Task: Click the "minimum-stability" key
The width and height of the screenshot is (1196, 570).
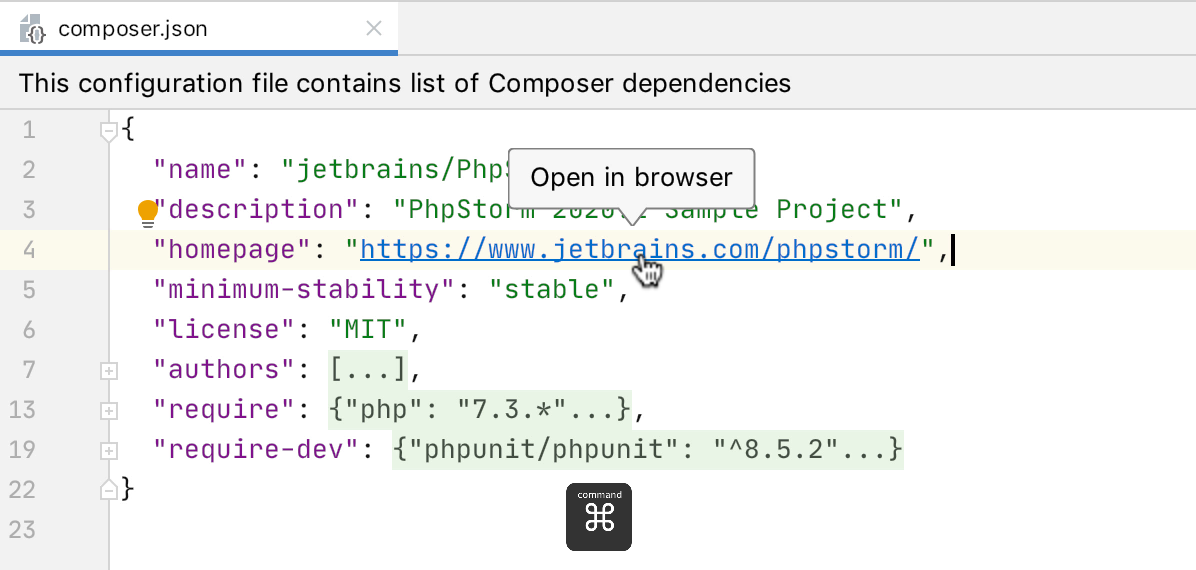Action: (x=305, y=289)
